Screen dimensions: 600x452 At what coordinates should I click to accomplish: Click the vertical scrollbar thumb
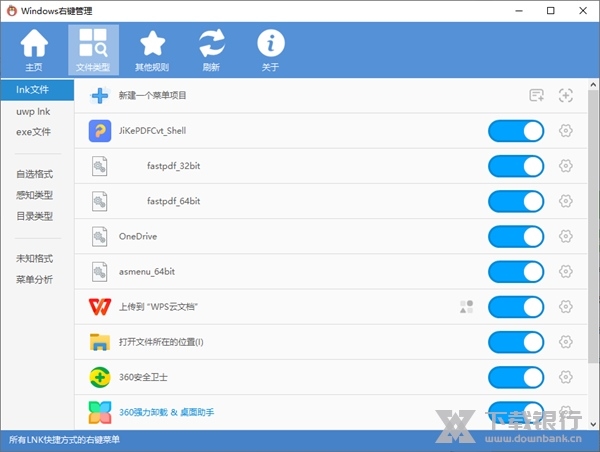593,227
